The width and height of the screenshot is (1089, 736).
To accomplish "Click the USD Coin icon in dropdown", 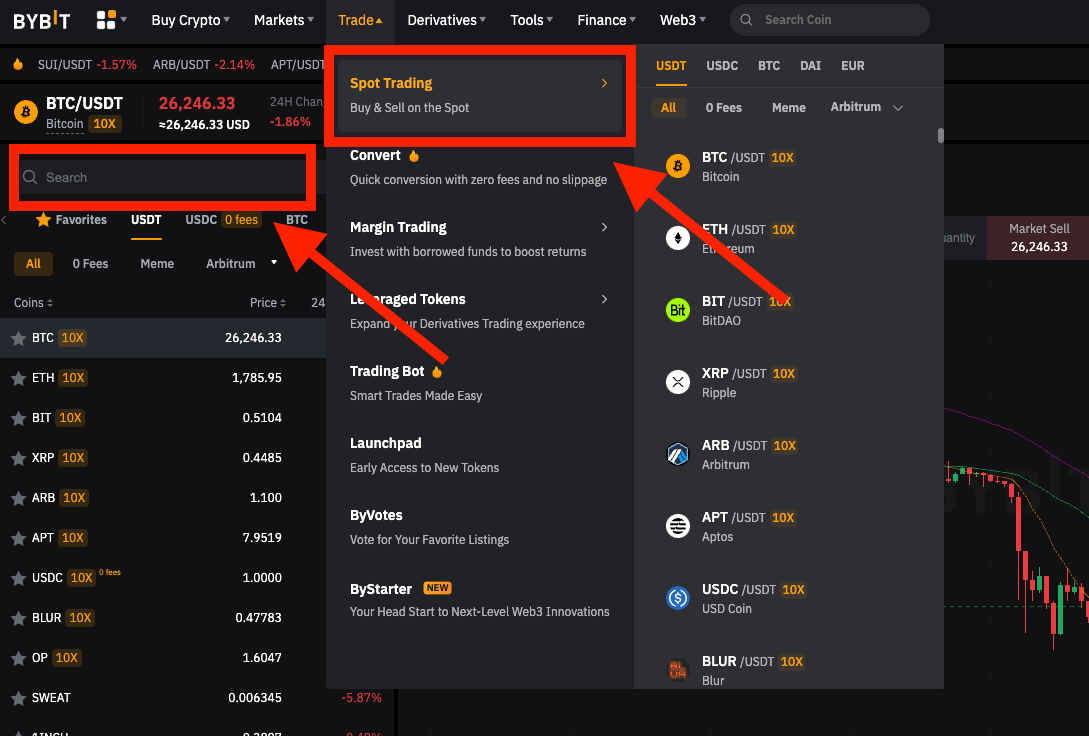I will tap(678, 598).
